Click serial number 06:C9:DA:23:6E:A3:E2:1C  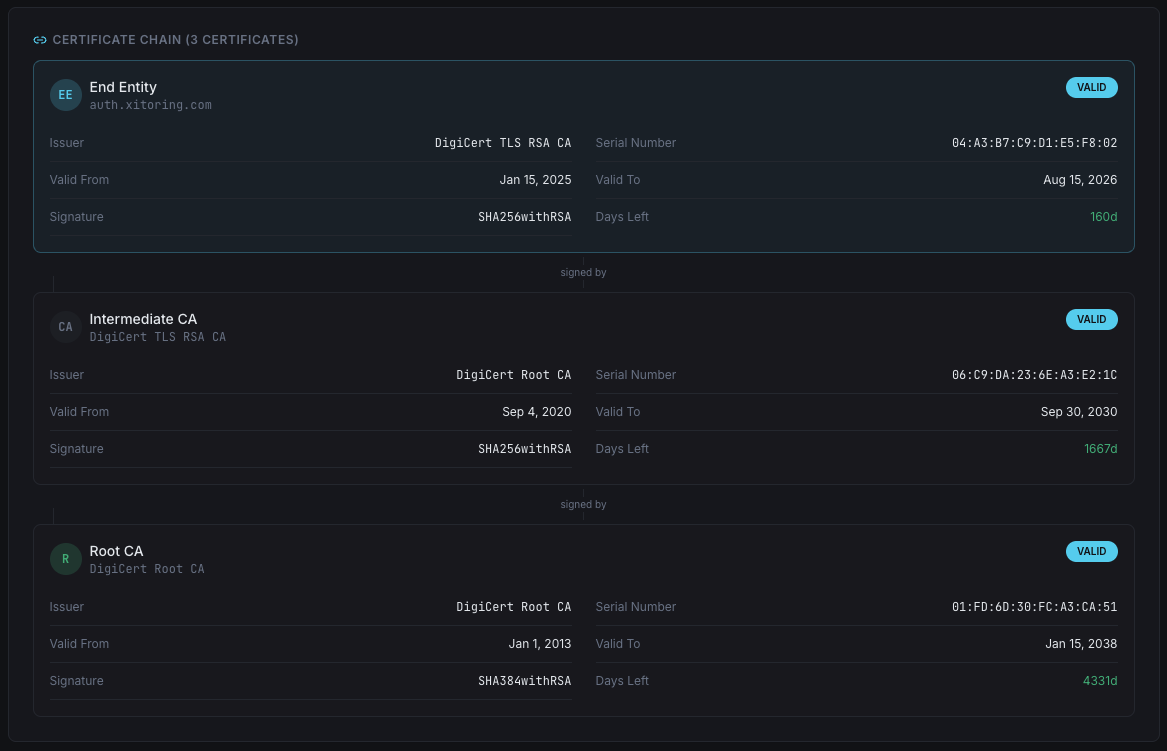pos(1034,375)
